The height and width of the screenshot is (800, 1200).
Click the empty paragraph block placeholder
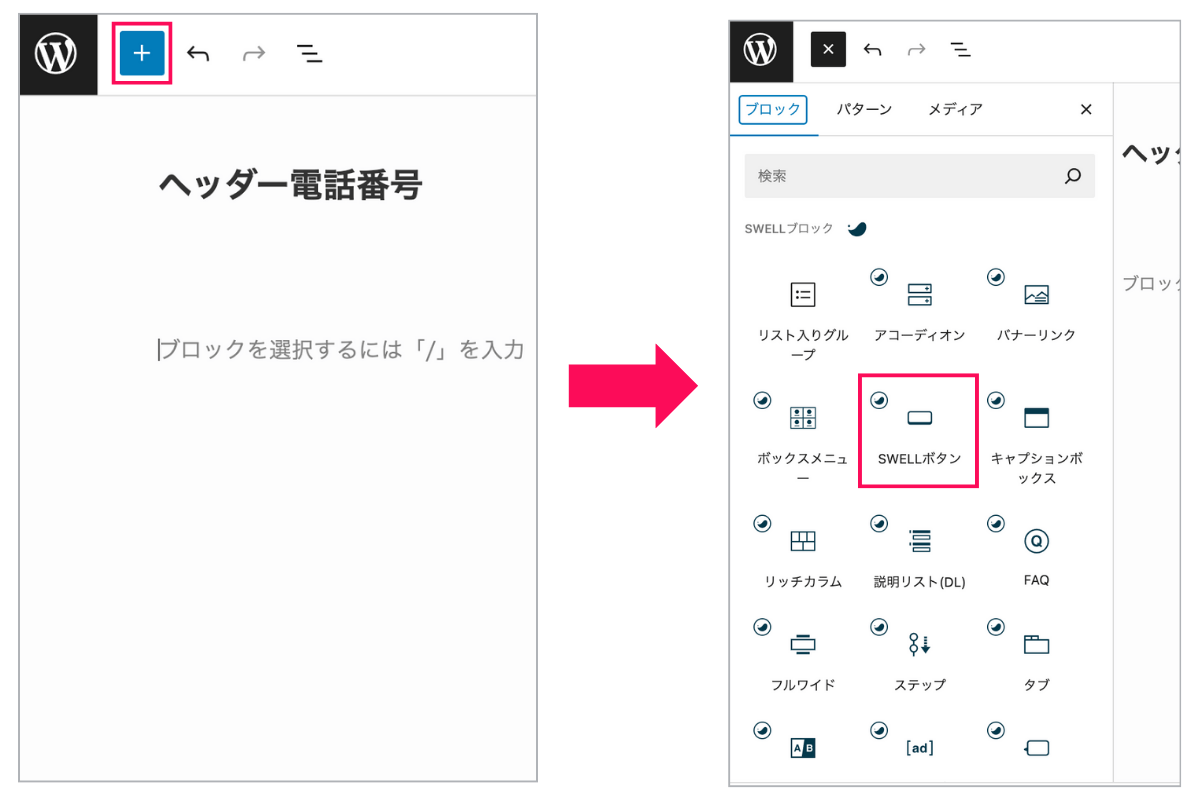coord(341,350)
